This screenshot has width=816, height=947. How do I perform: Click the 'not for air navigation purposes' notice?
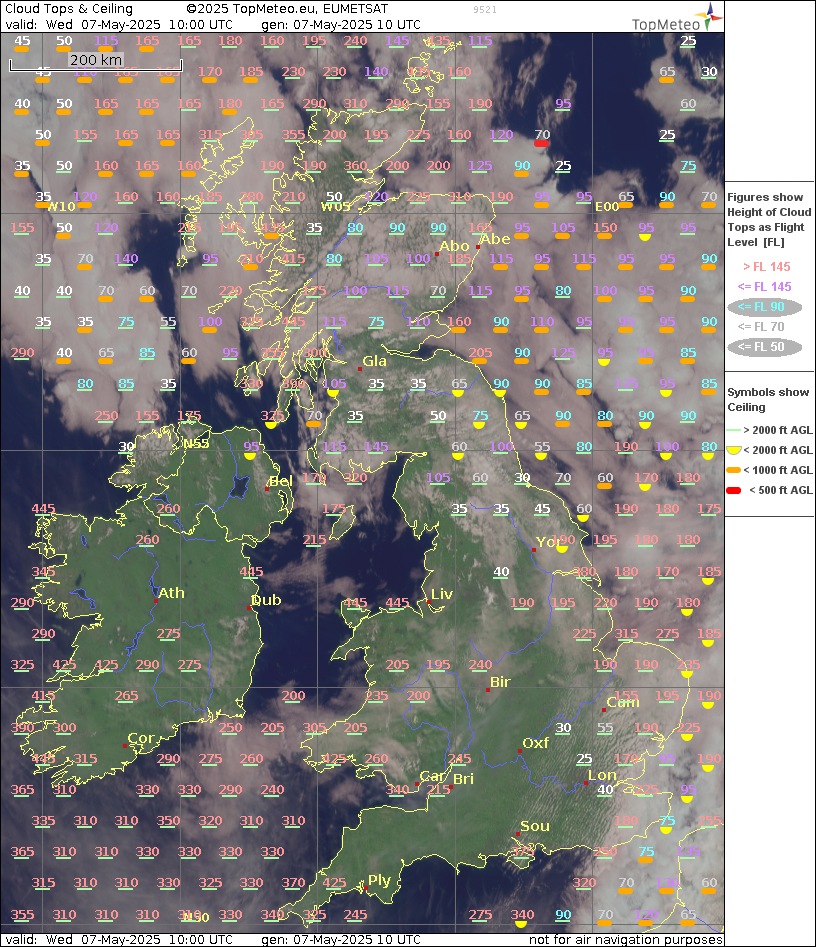(x=626, y=940)
